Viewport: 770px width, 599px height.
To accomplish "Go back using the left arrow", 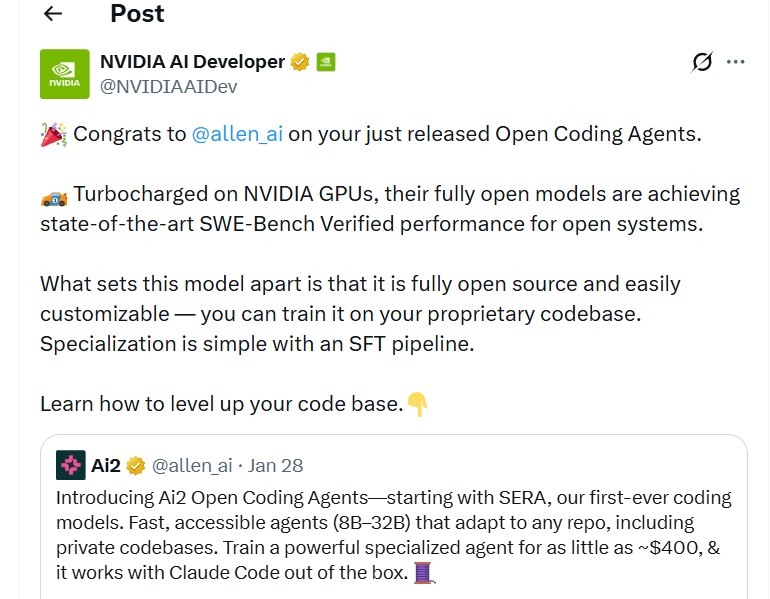I will click(53, 13).
